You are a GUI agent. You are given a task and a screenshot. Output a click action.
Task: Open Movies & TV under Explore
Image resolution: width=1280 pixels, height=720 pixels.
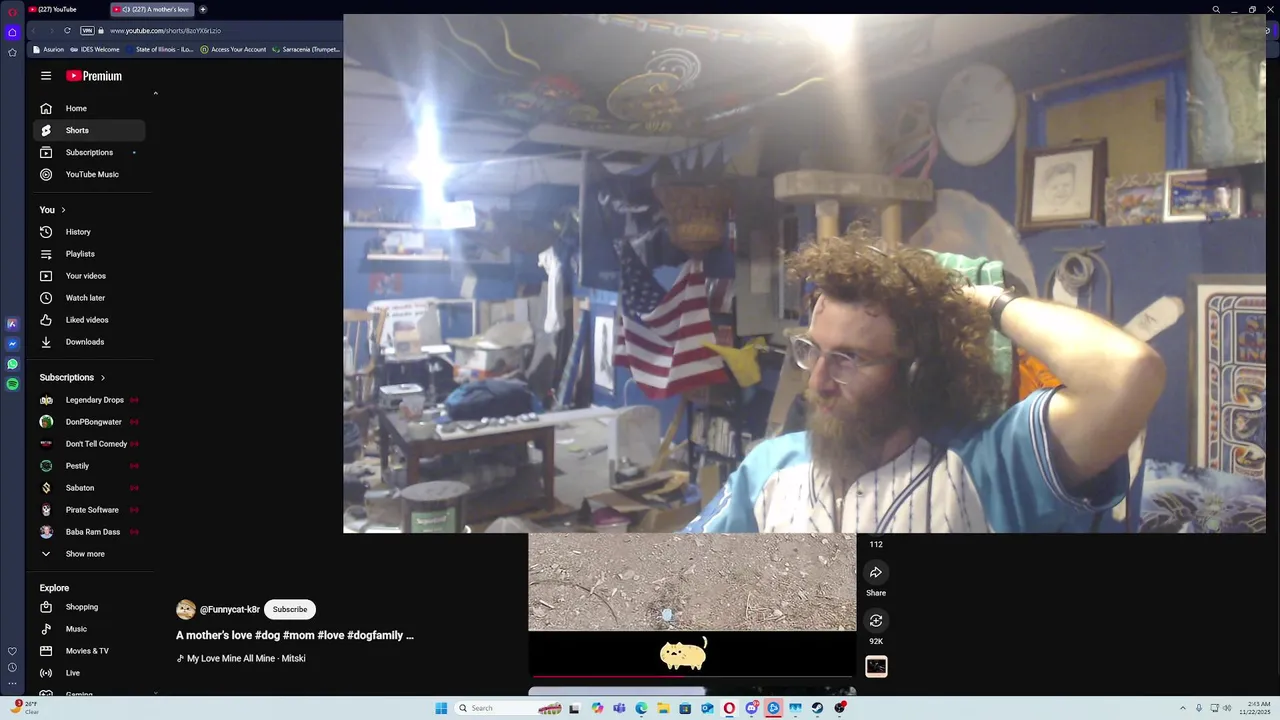[x=89, y=651]
